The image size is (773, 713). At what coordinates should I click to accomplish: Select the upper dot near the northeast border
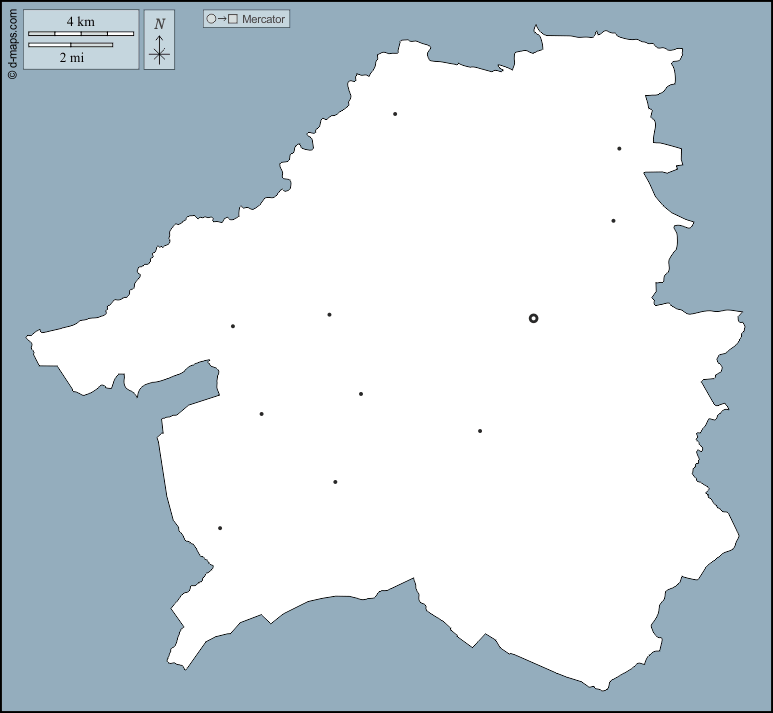(619, 149)
